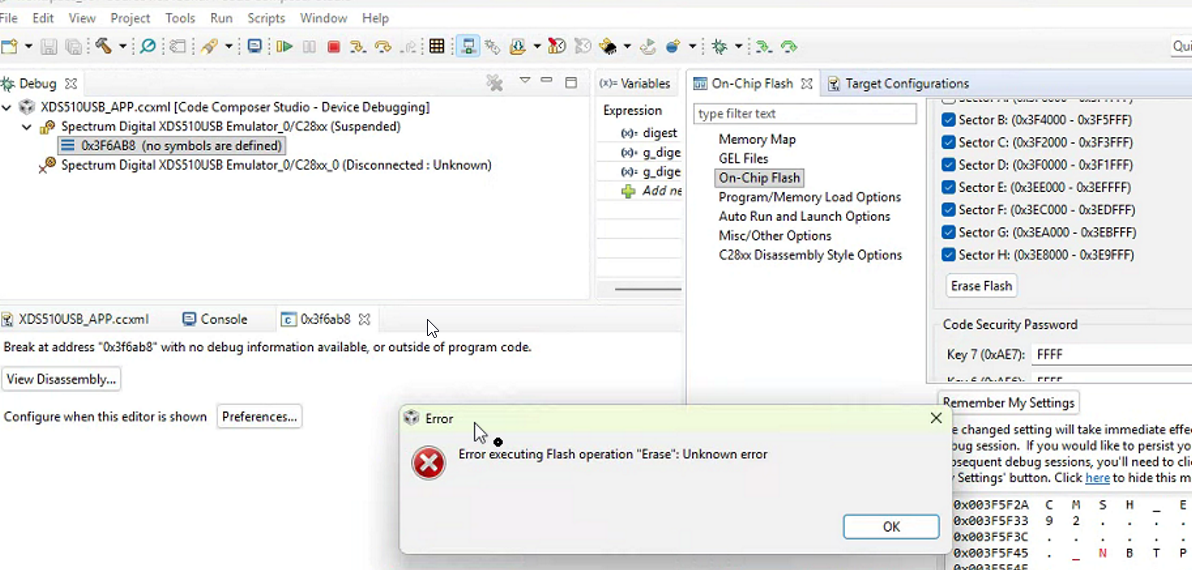Viewport: 1192px width, 570px height.
Task: Maximize the Debug view panel
Action: tap(571, 82)
